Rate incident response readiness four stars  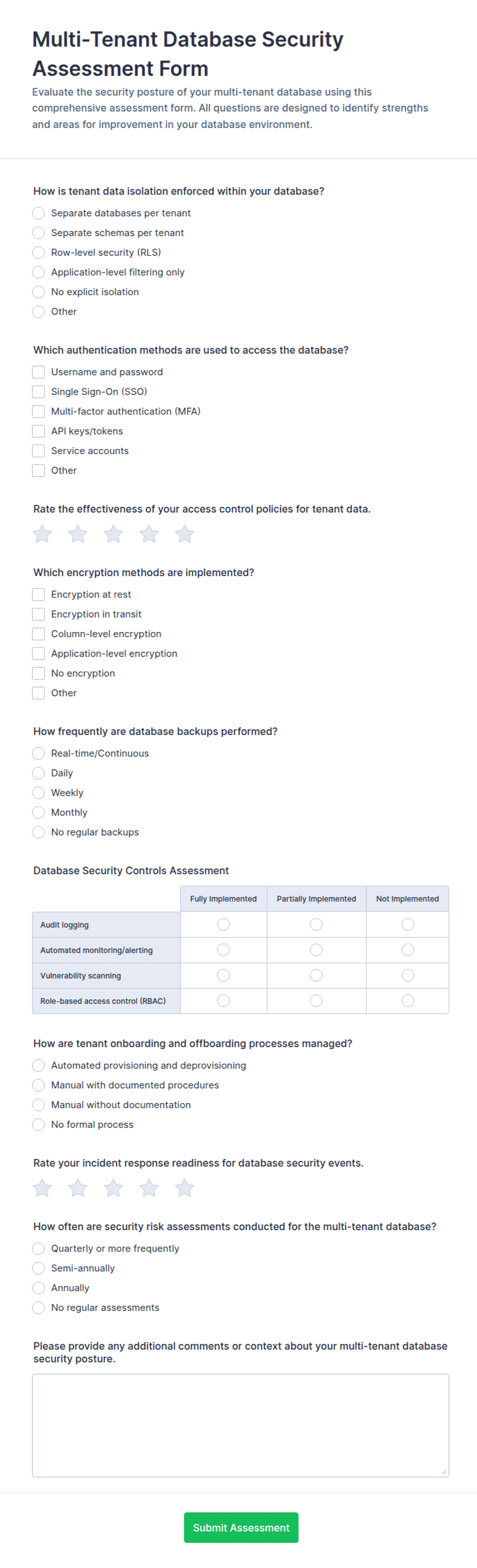pyautogui.click(x=149, y=1188)
